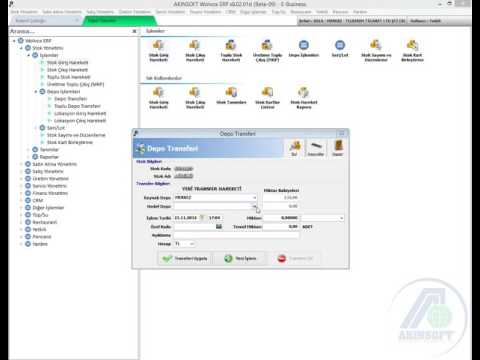
Task: Open the Hedef Depo dropdown arrow
Action: (x=254, y=207)
